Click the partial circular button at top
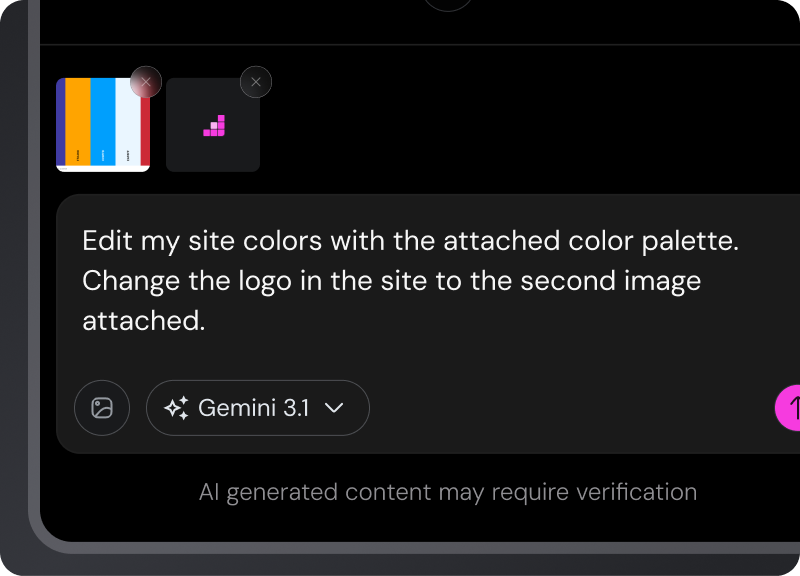The image size is (800, 576). [447, 4]
